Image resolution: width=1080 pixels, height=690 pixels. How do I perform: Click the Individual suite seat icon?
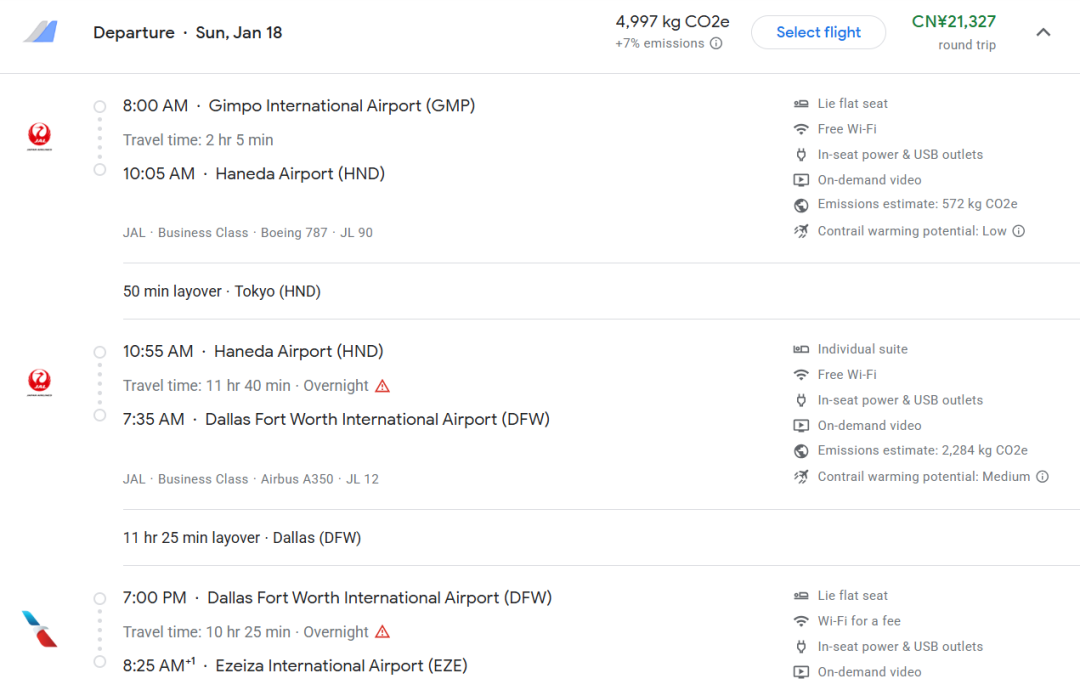pos(801,350)
